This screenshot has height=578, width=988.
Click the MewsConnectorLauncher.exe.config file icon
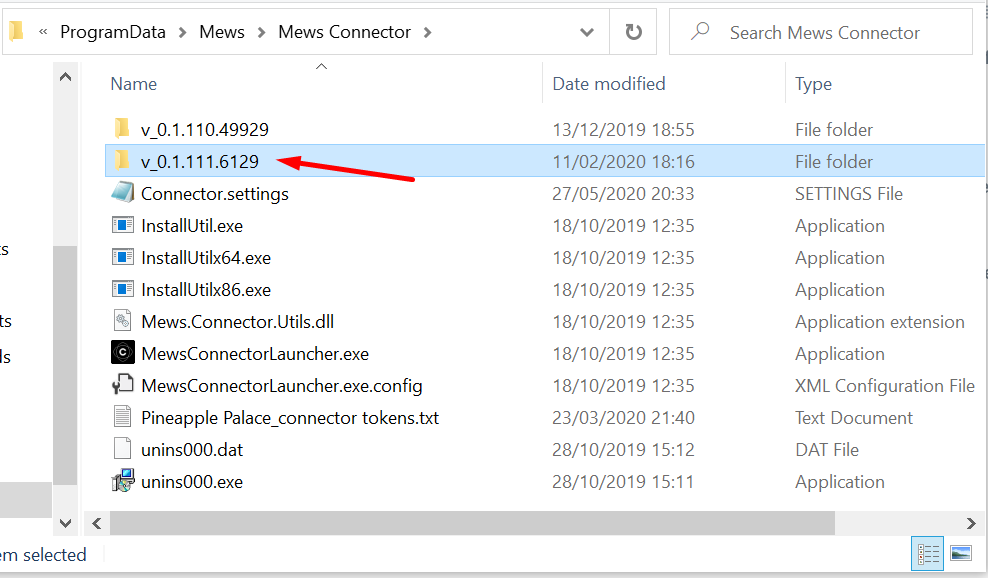pos(123,385)
